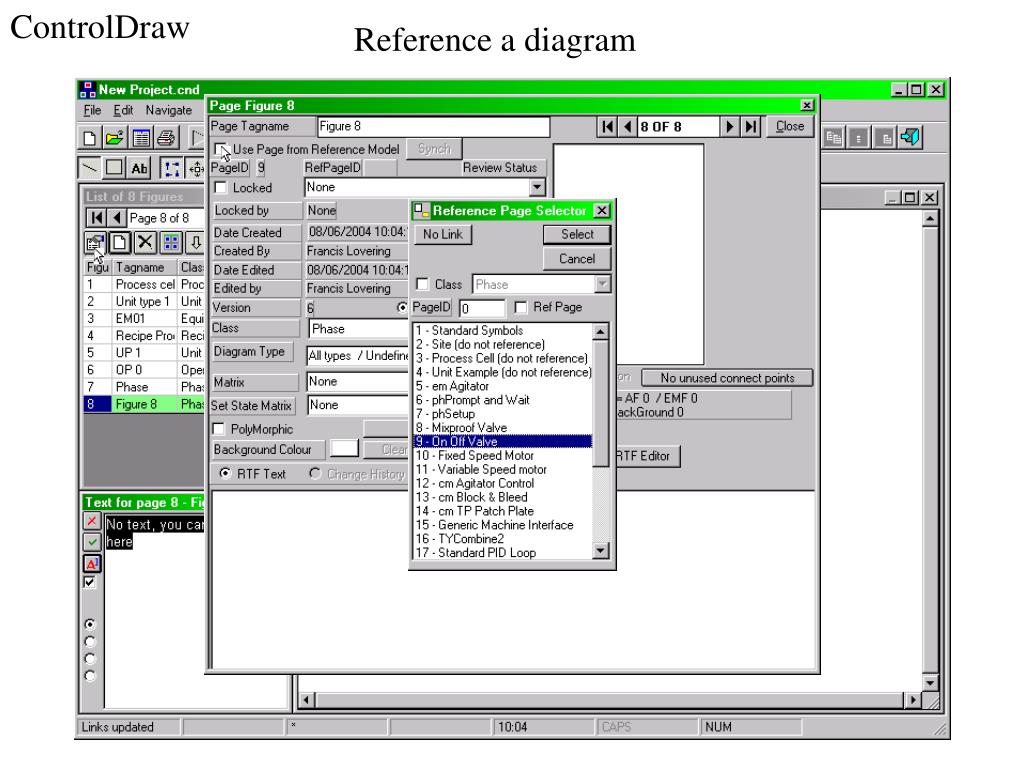Print using the printer toolbar icon

[x=167, y=138]
